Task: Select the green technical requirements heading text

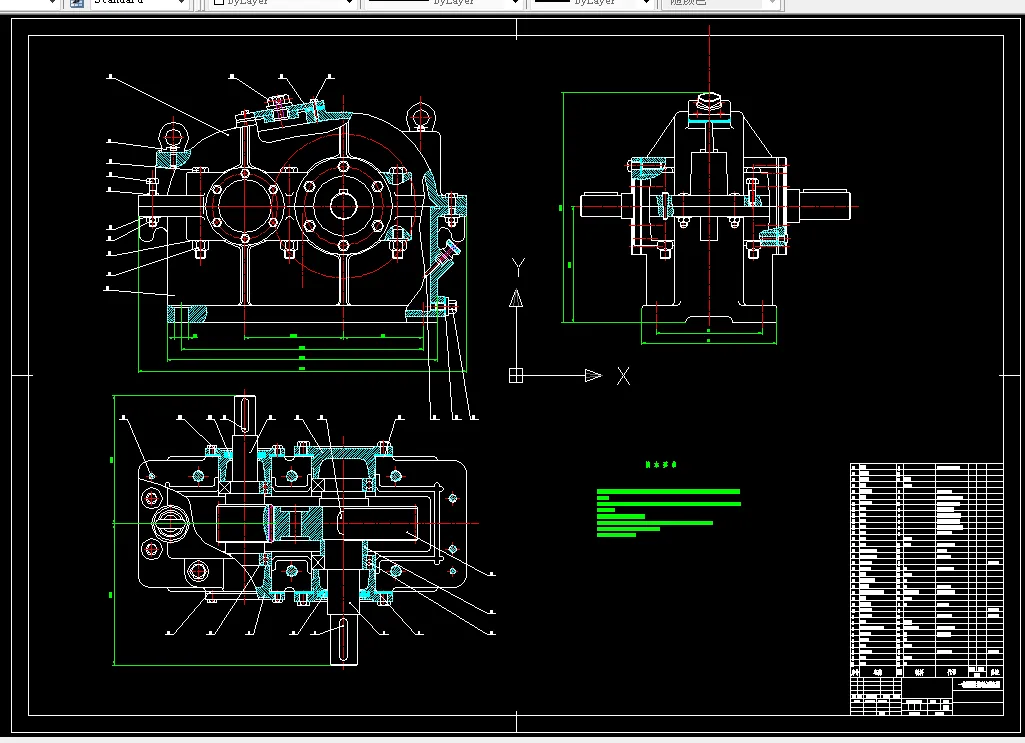Action: [661, 465]
